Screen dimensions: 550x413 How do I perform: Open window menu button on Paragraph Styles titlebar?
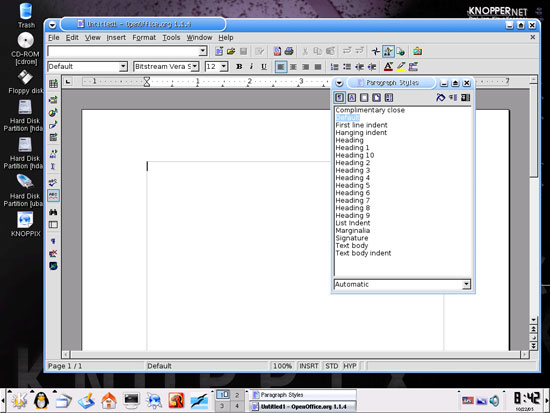tap(339, 83)
